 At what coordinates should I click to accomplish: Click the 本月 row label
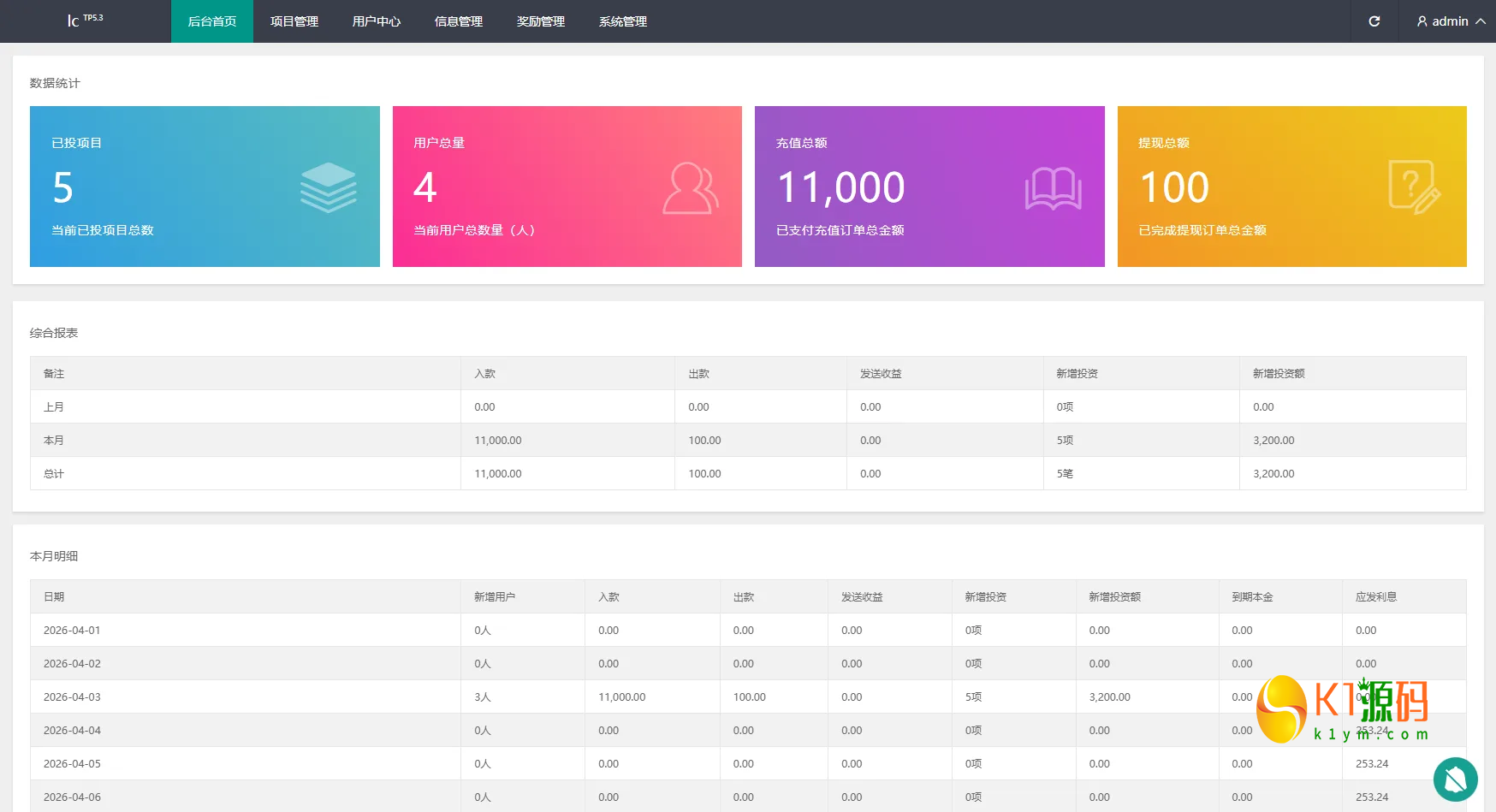coord(54,441)
